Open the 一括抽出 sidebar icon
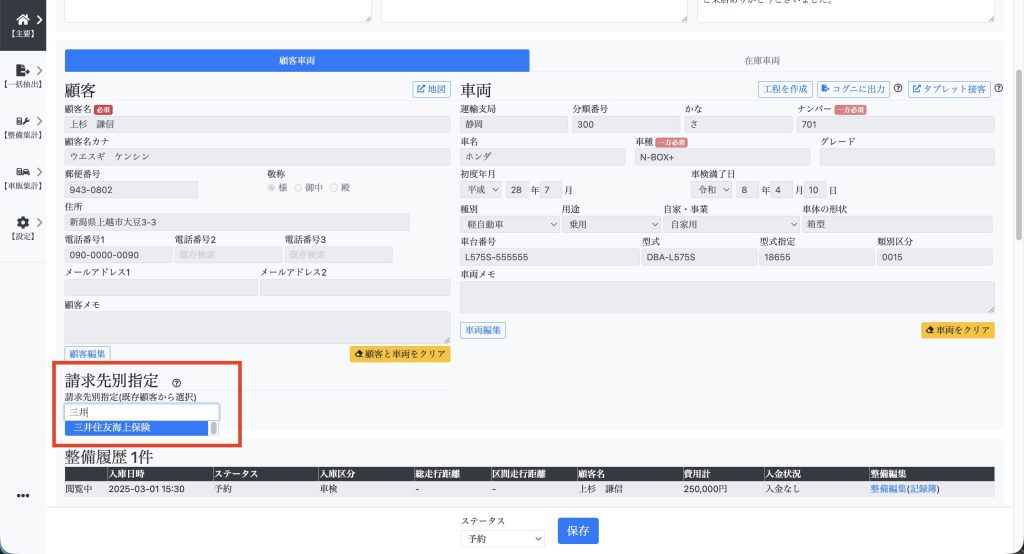This screenshot has height=554, width=1024. 22,71
